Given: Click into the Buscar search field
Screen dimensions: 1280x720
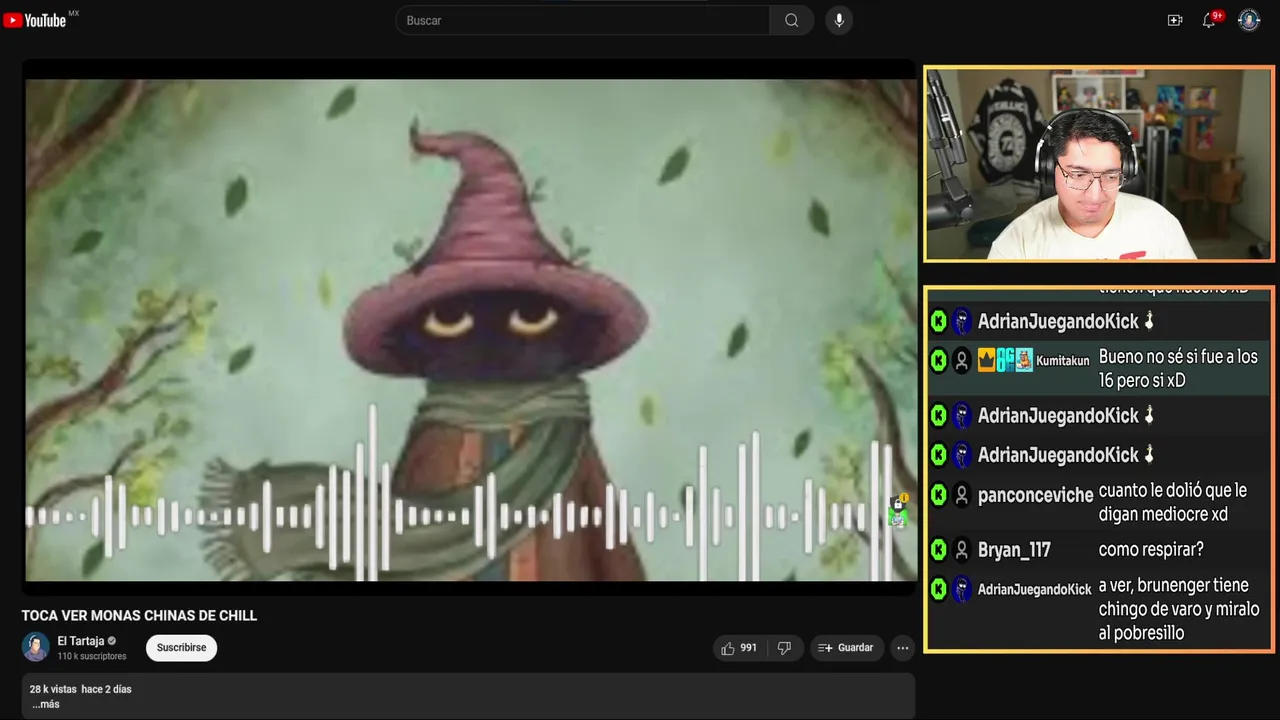Looking at the screenshot, I should (583, 20).
